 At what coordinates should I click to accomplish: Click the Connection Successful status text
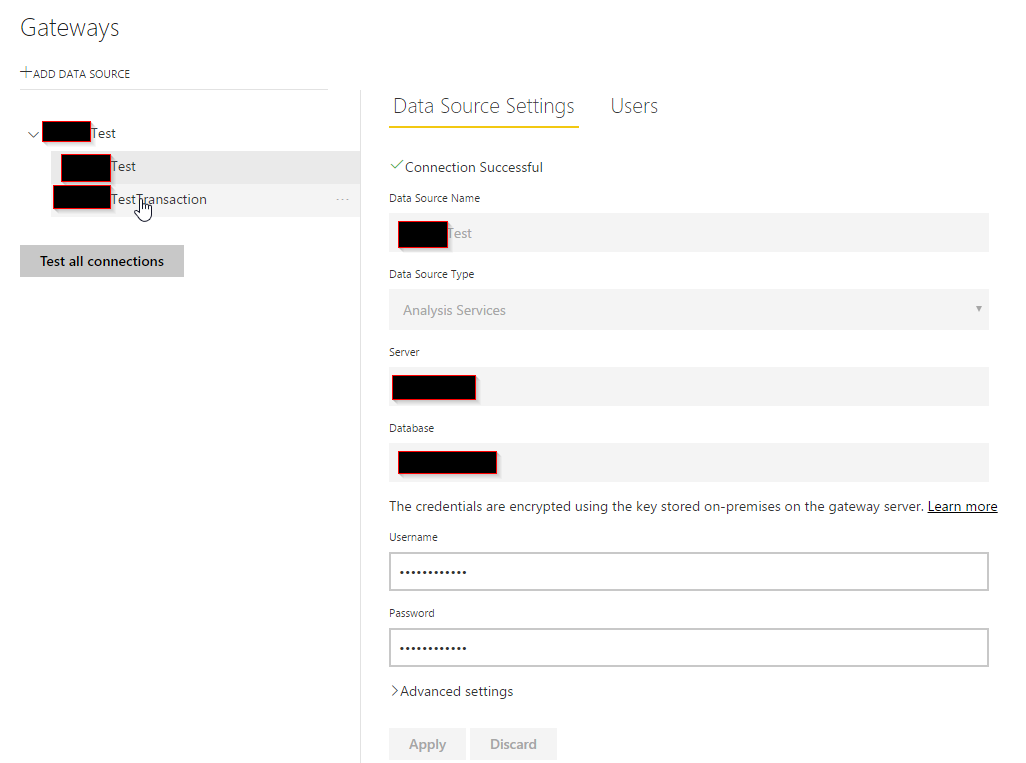pyautogui.click(x=474, y=168)
